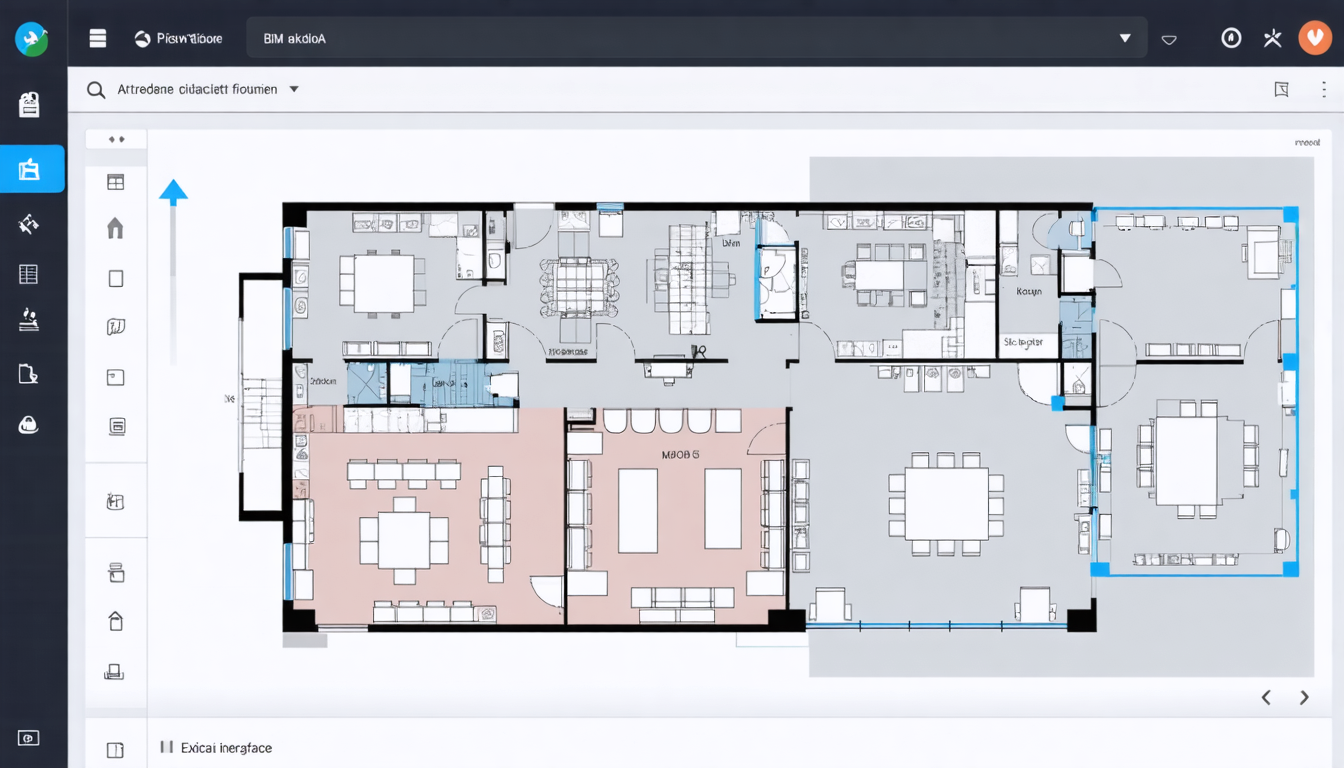Select the grid table tool icon
The width and height of the screenshot is (1344, 768).
(116, 182)
